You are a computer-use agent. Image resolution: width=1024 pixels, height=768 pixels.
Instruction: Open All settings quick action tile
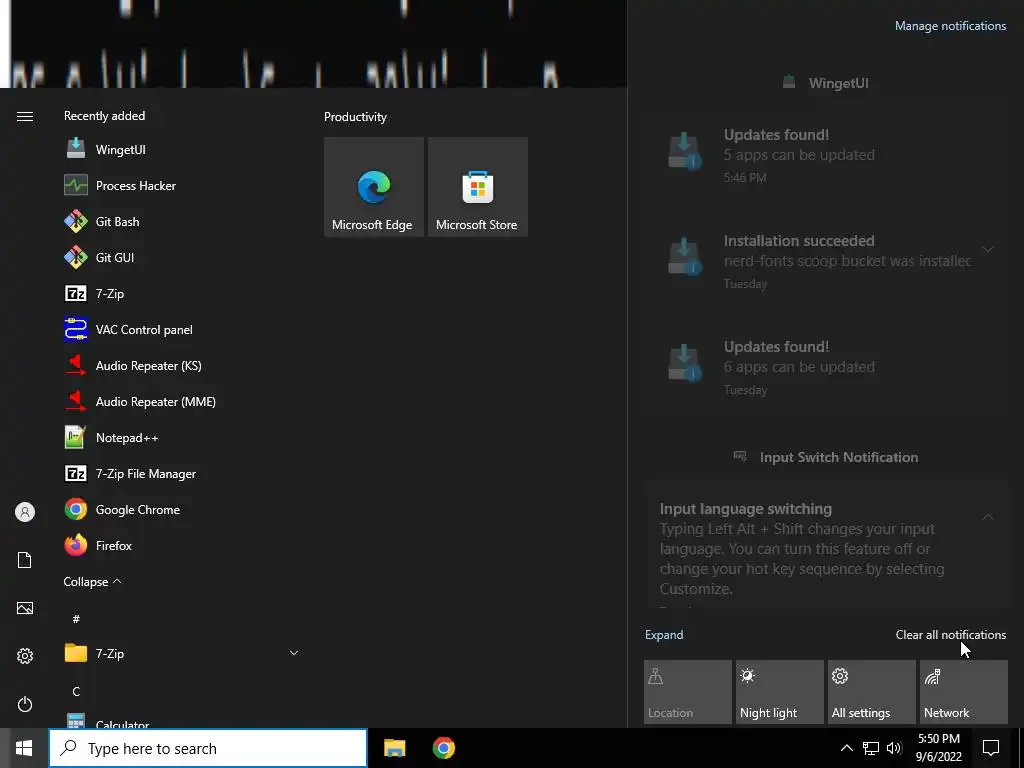click(x=872, y=692)
